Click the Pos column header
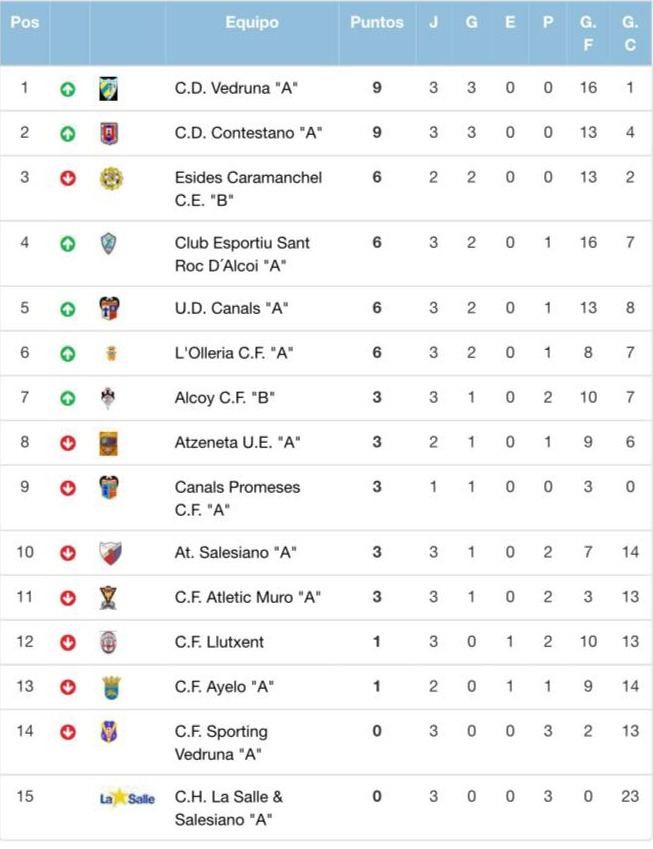This screenshot has width=653, height=849. pos(24,22)
